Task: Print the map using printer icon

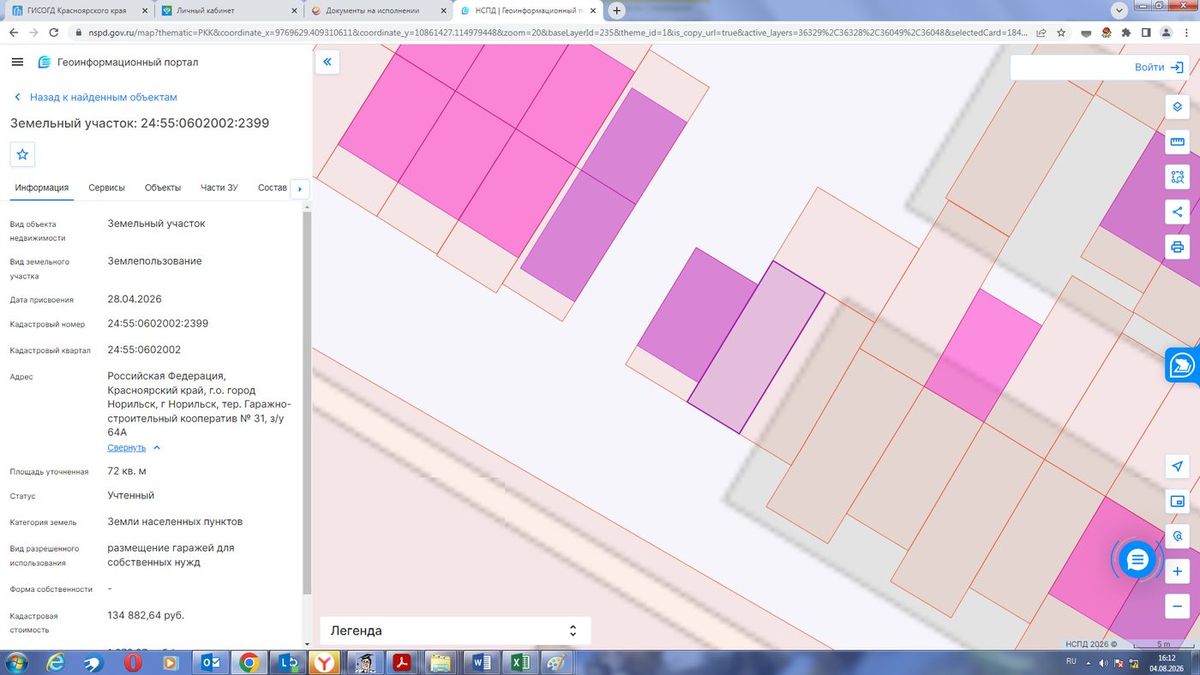Action: [1177, 247]
